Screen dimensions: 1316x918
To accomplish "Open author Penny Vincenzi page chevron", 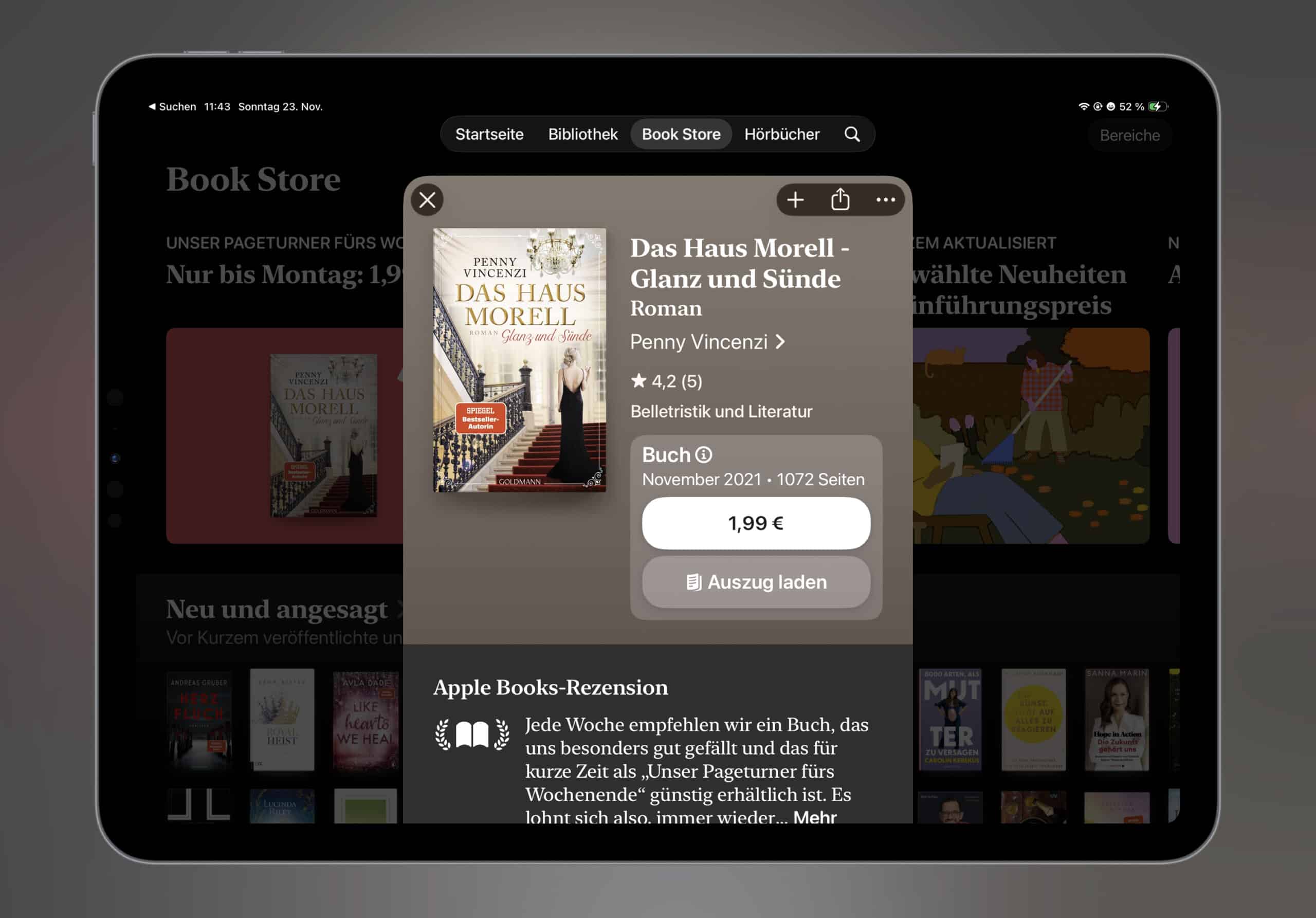I will (780, 342).
